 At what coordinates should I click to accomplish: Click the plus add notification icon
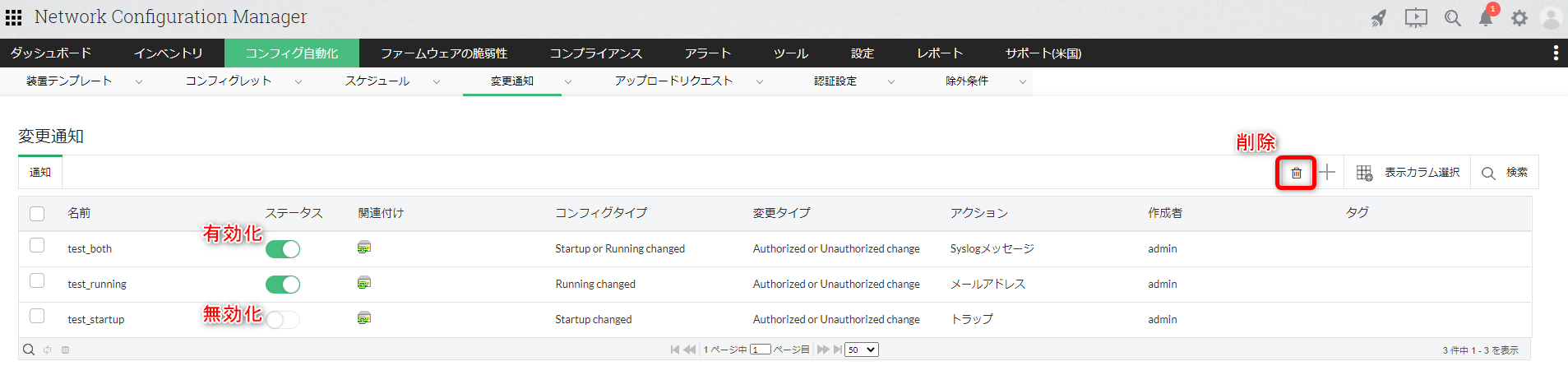1326,173
